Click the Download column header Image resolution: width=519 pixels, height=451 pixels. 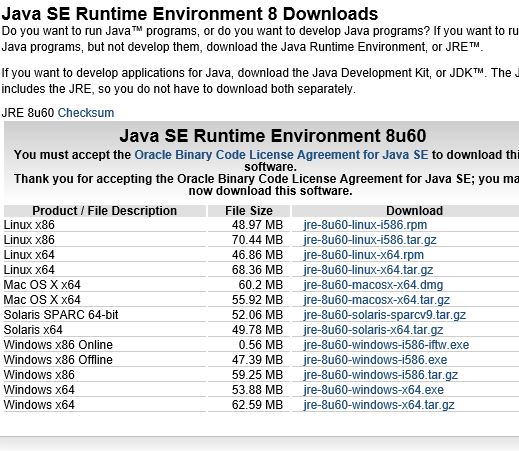coord(414,211)
